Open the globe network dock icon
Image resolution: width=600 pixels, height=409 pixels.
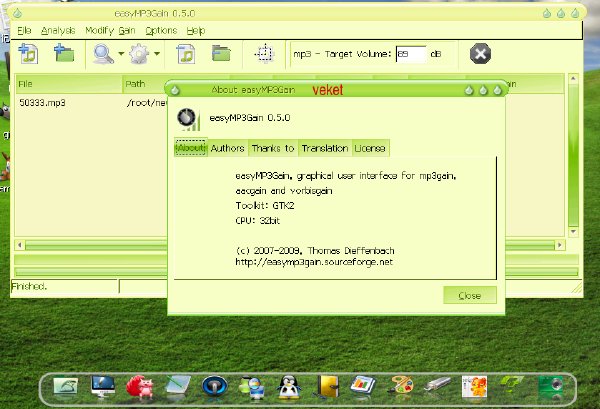point(251,387)
